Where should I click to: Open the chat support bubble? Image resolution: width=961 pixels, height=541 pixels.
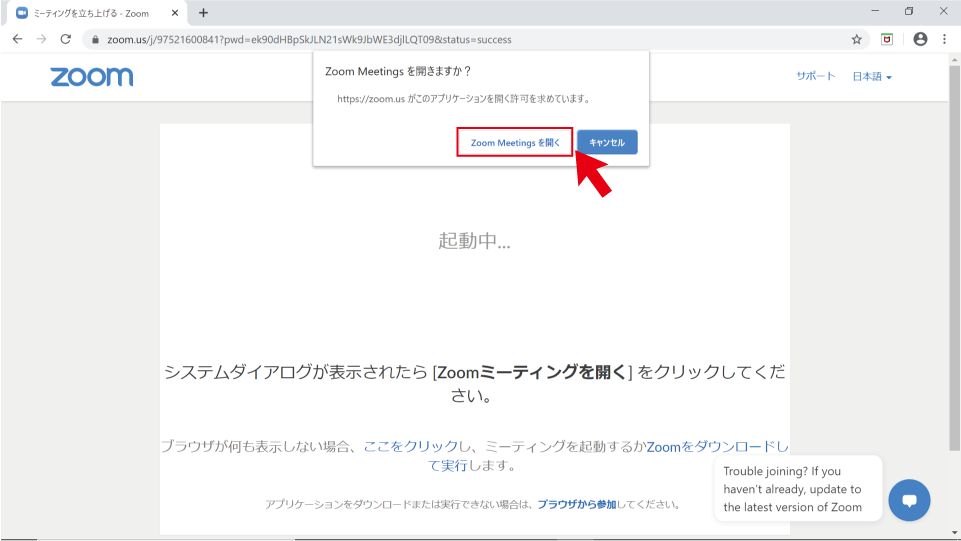[x=909, y=500]
